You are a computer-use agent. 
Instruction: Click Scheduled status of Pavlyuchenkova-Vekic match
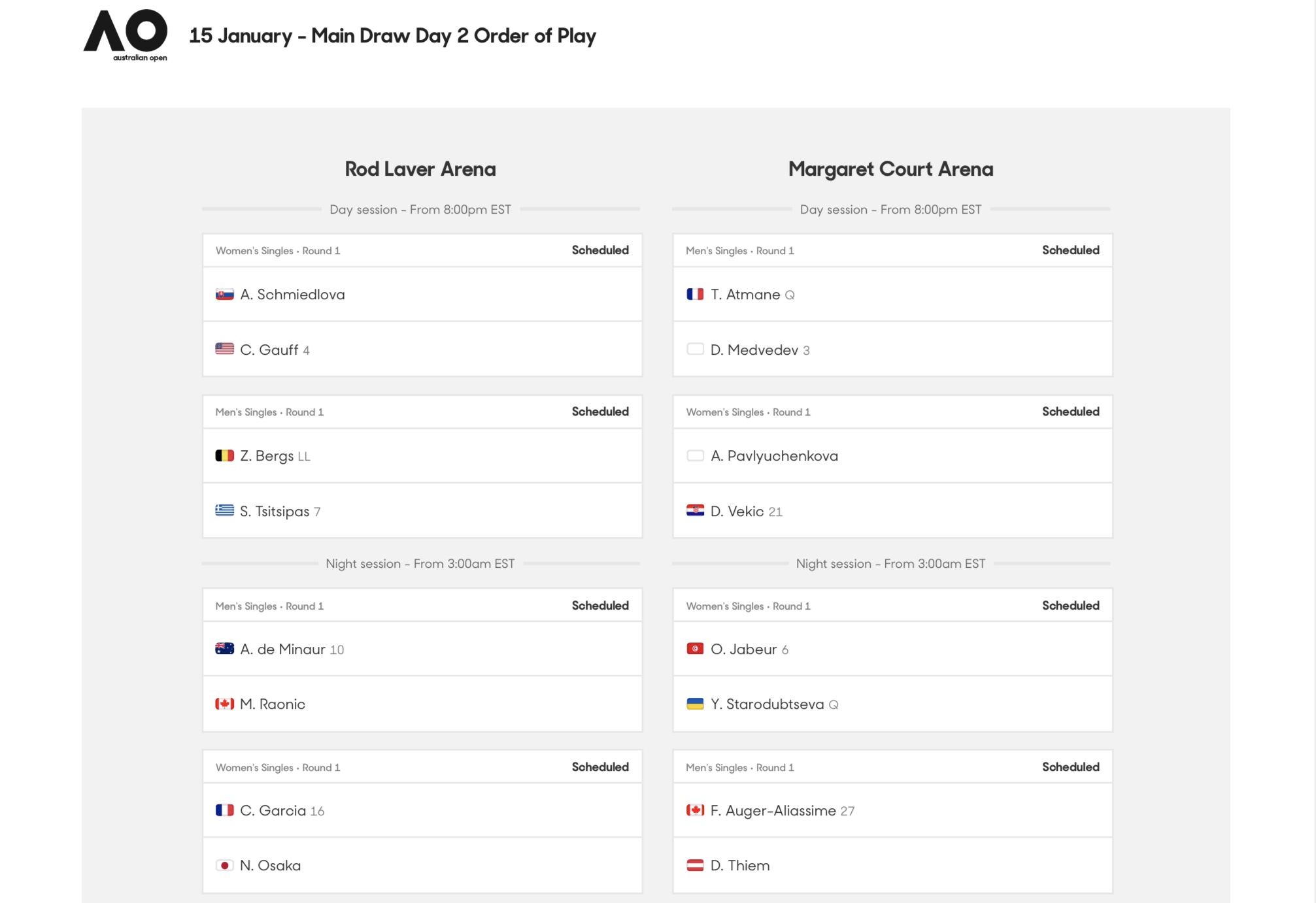[x=1071, y=412]
